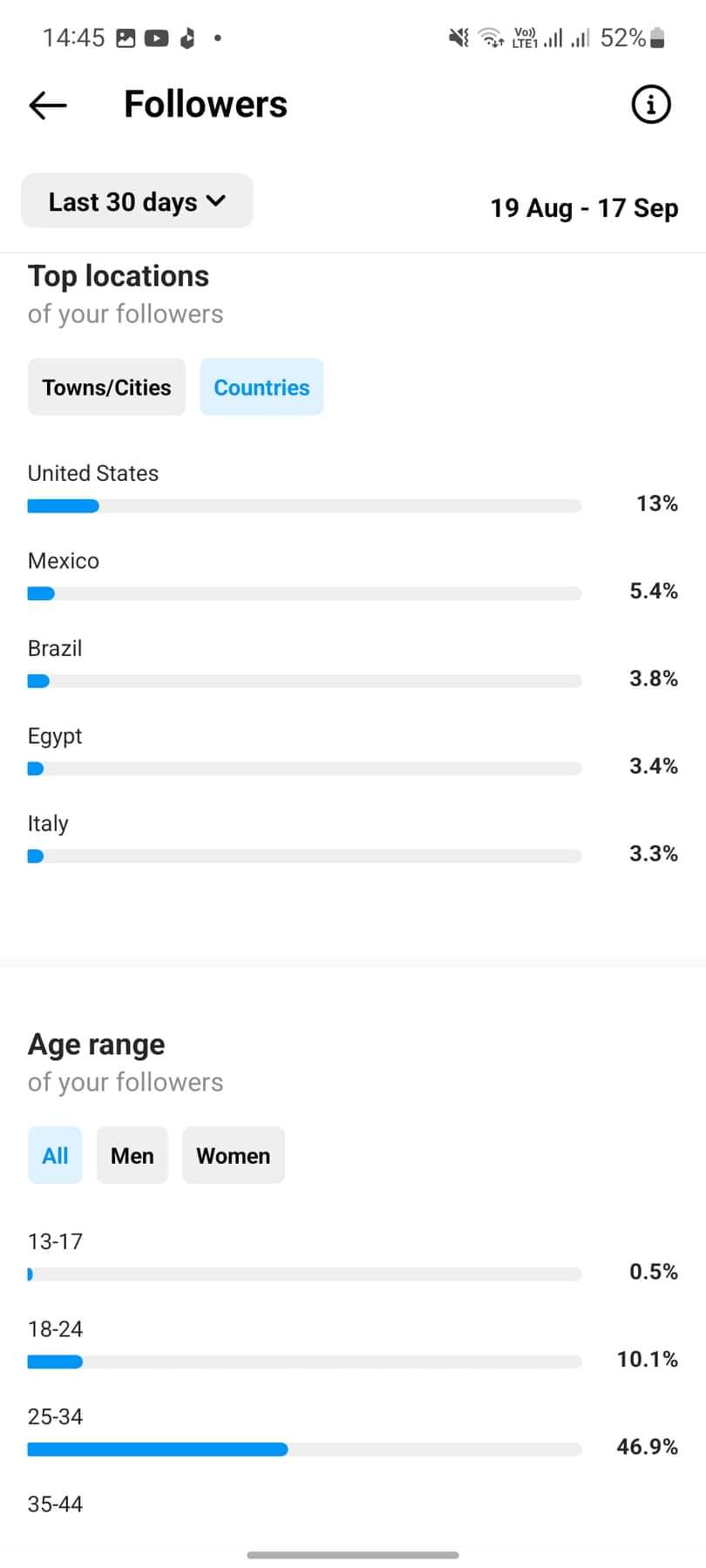The height and width of the screenshot is (1568, 706).
Task: Select the All age range filter
Action: pos(55,1155)
